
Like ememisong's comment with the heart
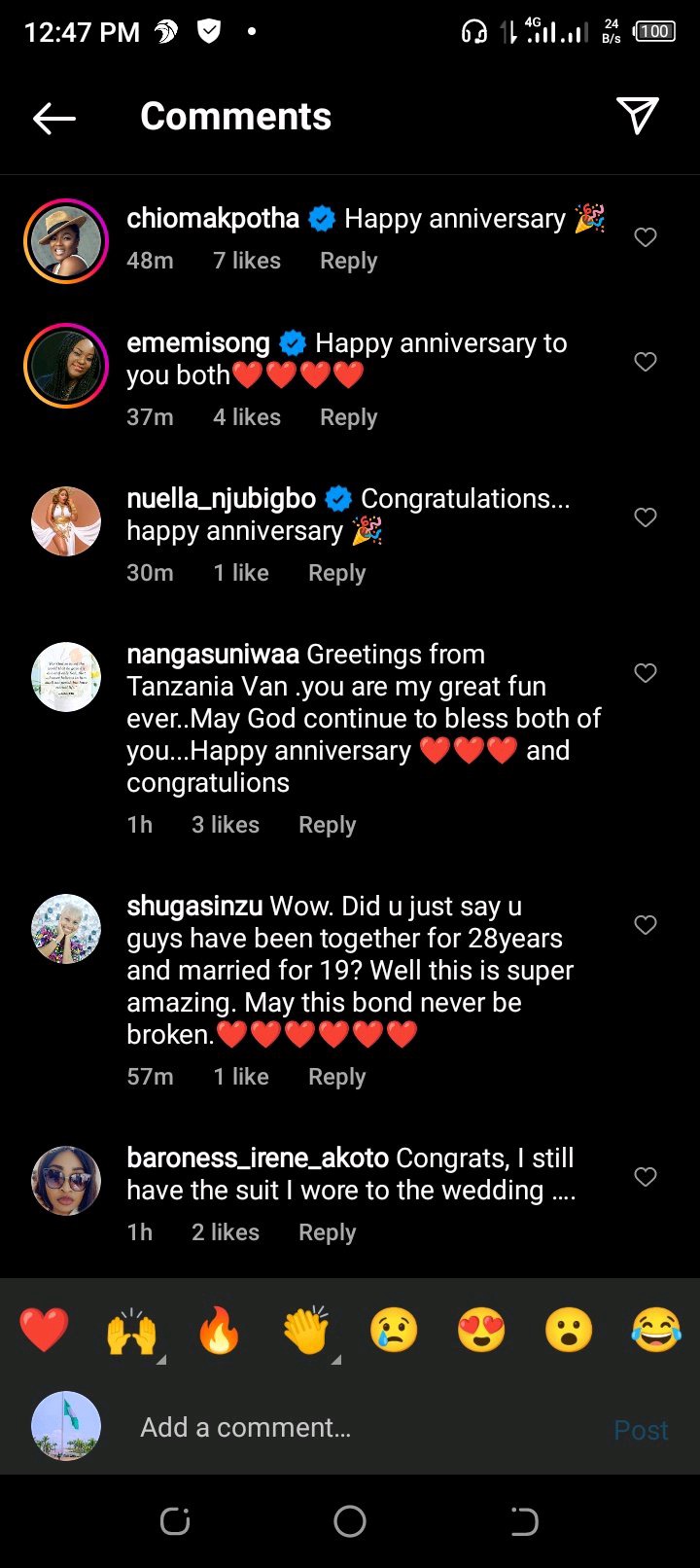pos(646,362)
